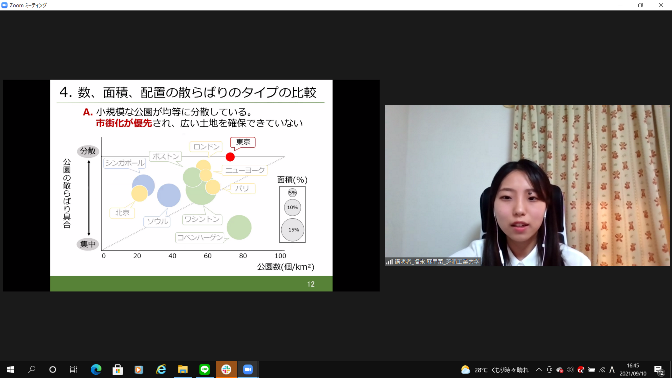Open the clock and date flyout
672x378 pixels.
point(633,369)
